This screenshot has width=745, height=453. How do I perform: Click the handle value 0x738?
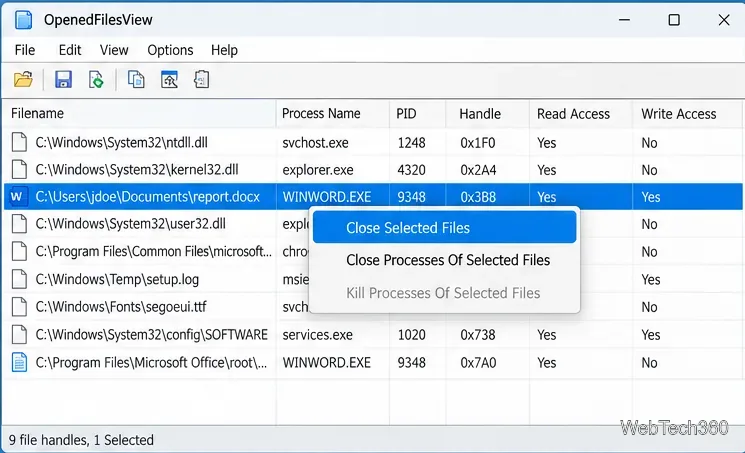click(x=478, y=335)
